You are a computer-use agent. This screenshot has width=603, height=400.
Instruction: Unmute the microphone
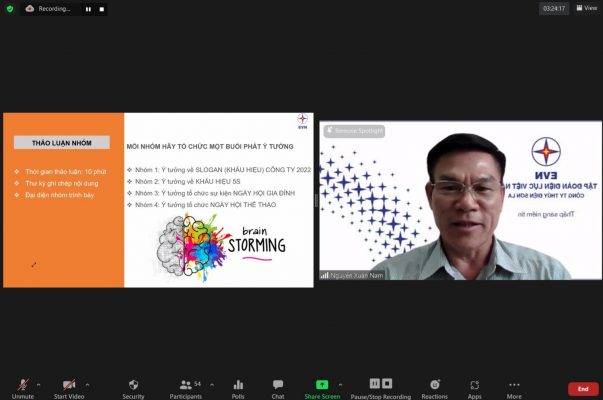[22, 387]
